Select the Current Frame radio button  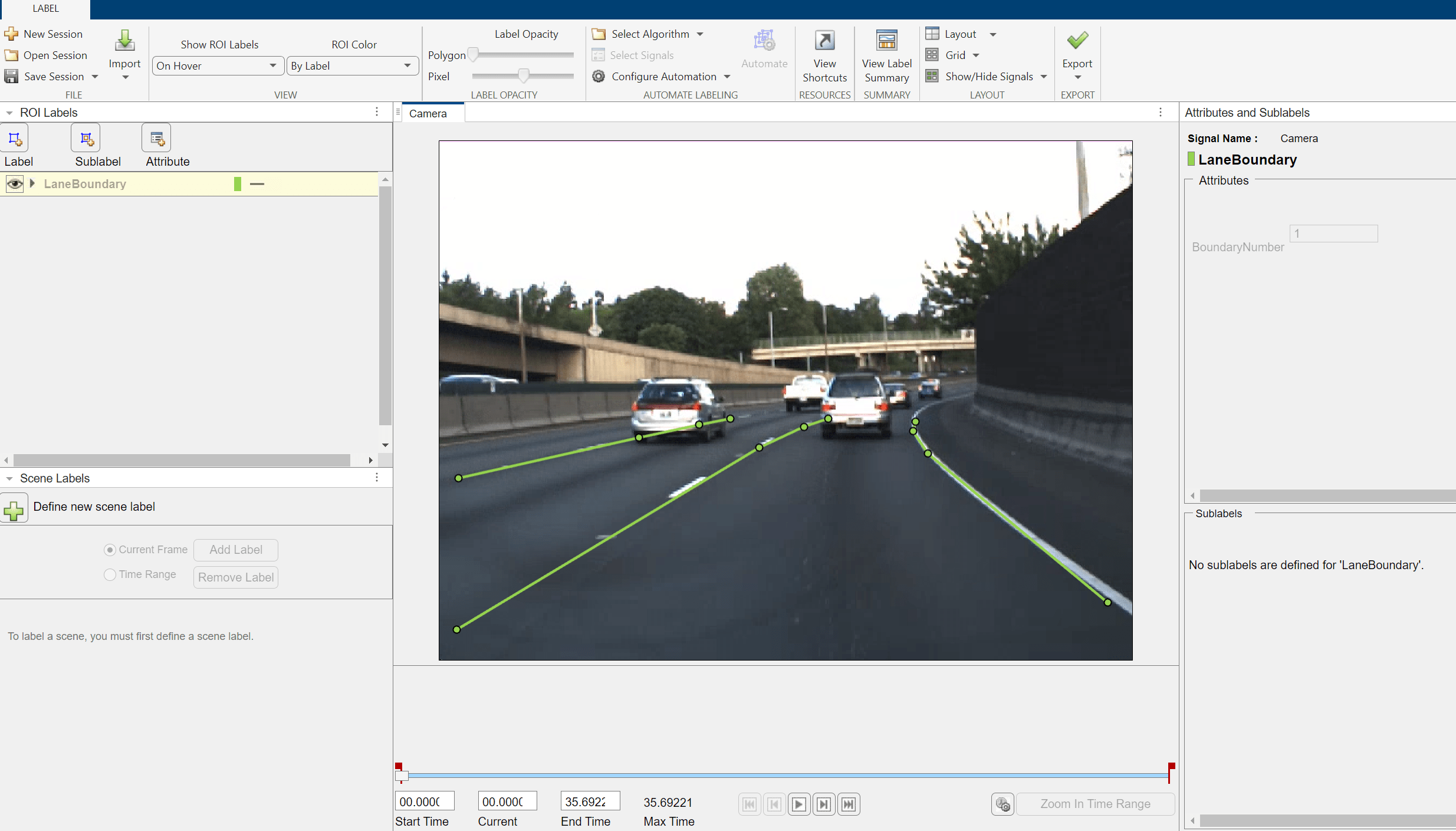[x=110, y=550]
